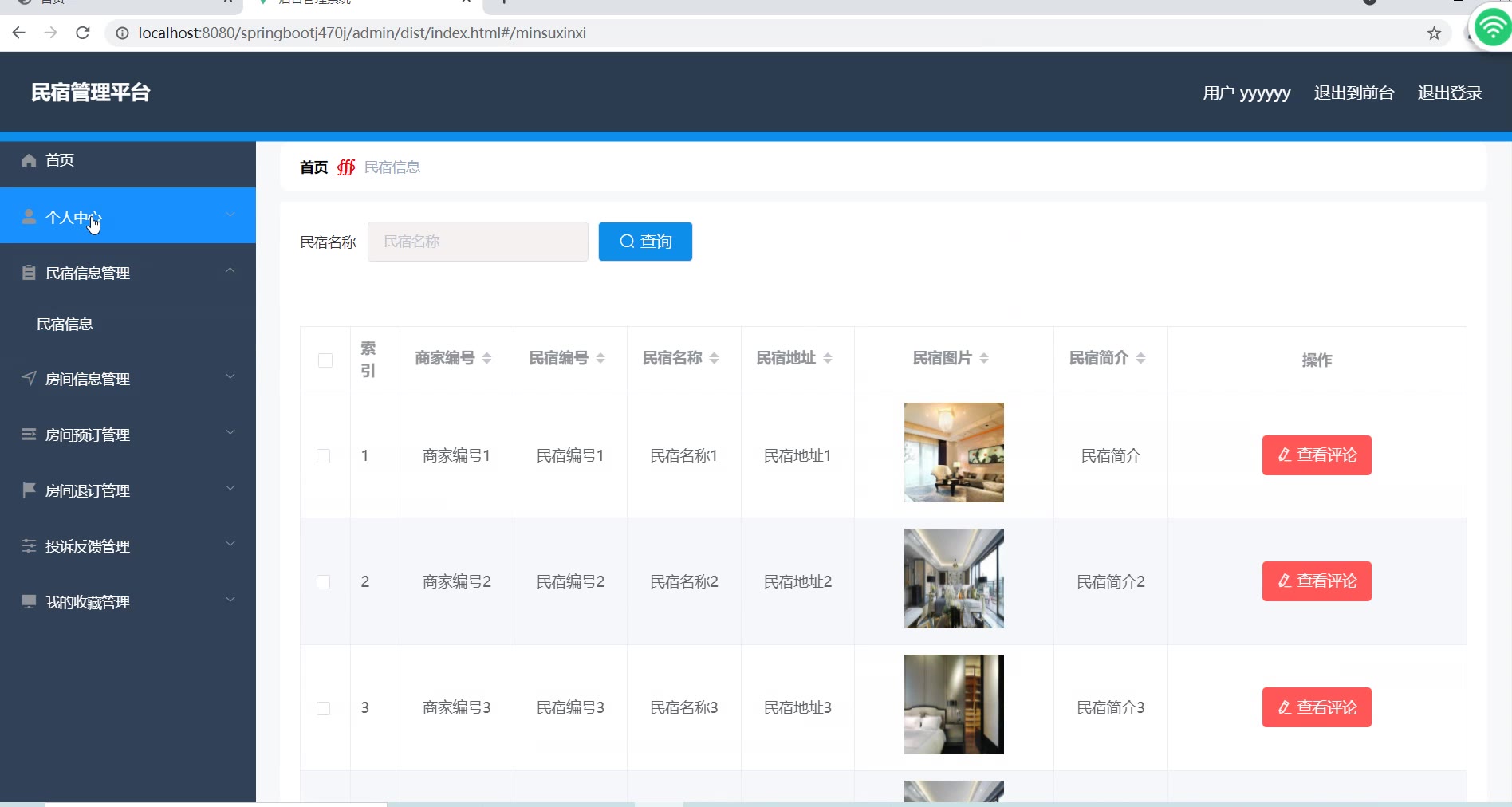This screenshot has height=807, width=1512.
Task: Click 查看评论 for 民宿名称3
Action: pyautogui.click(x=1317, y=707)
